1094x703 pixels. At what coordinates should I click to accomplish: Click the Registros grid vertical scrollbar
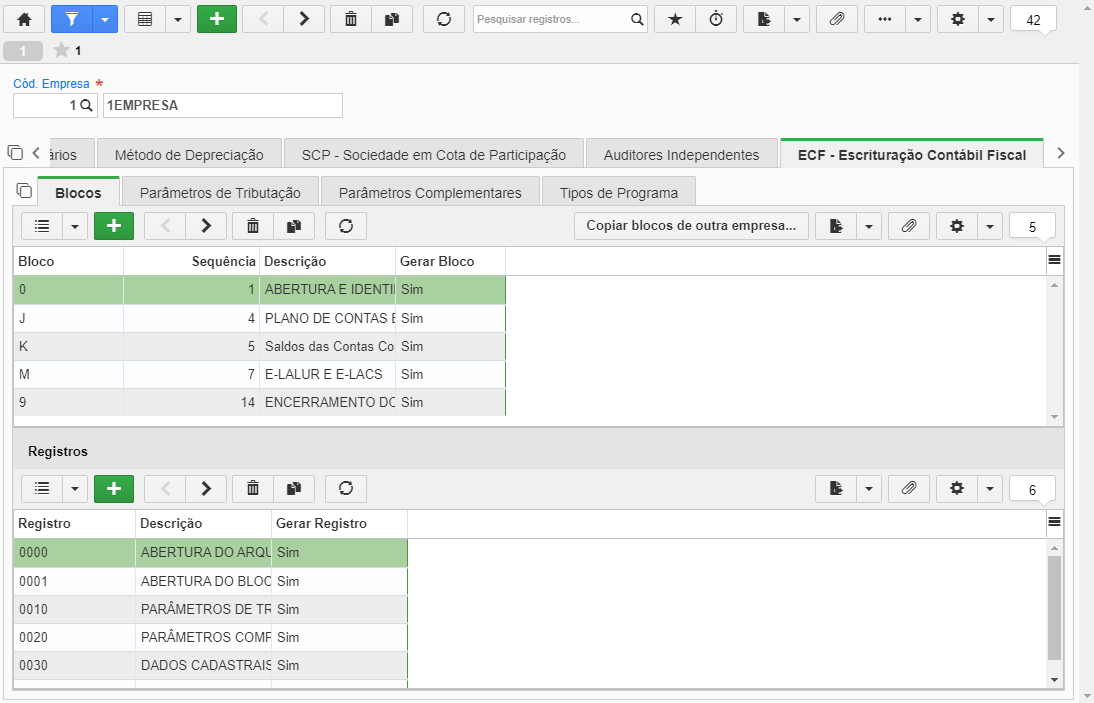pyautogui.click(x=1054, y=608)
